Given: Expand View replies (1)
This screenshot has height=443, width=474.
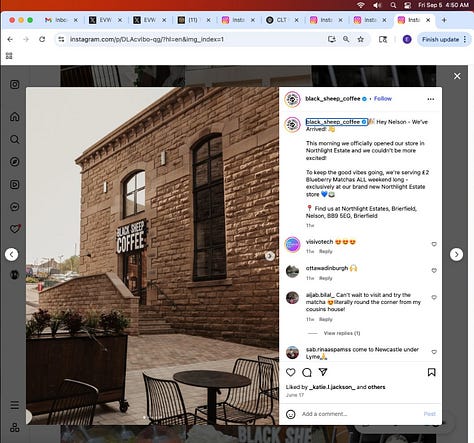Looking at the screenshot, I should (x=342, y=333).
